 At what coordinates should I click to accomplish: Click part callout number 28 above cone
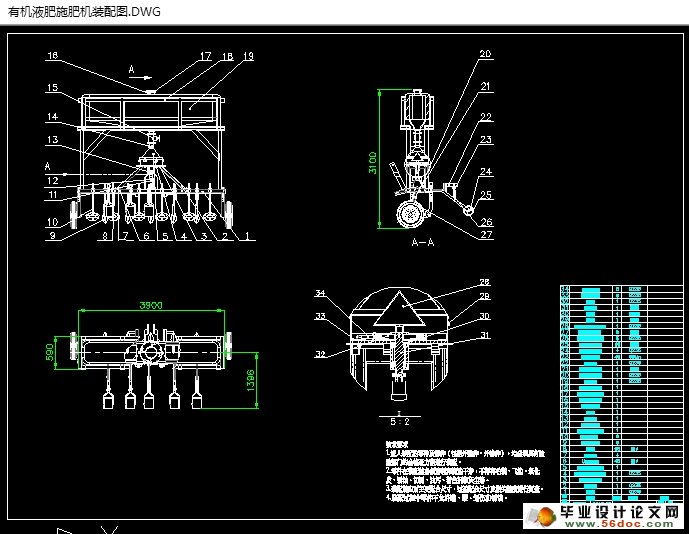coord(484,283)
